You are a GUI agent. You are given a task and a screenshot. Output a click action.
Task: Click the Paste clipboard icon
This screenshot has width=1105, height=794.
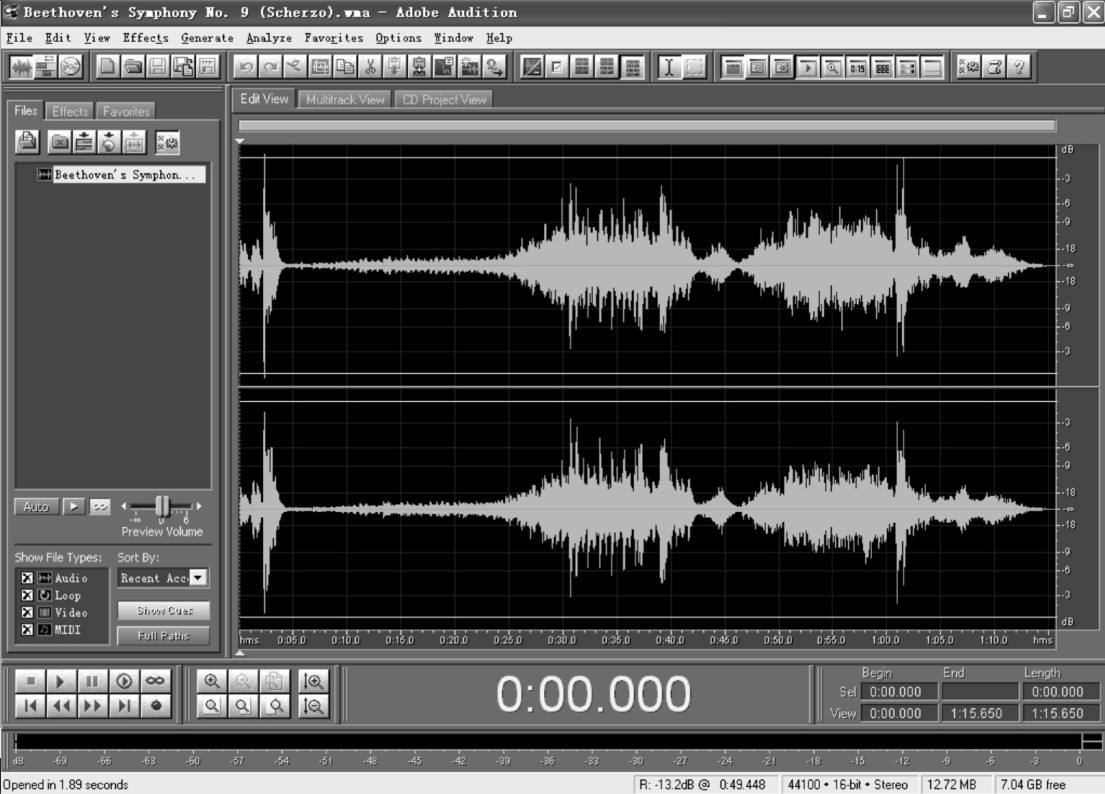[x=395, y=67]
